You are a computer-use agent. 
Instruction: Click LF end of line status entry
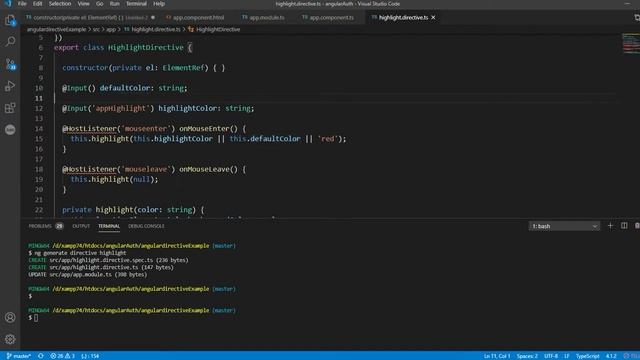pos(567,356)
